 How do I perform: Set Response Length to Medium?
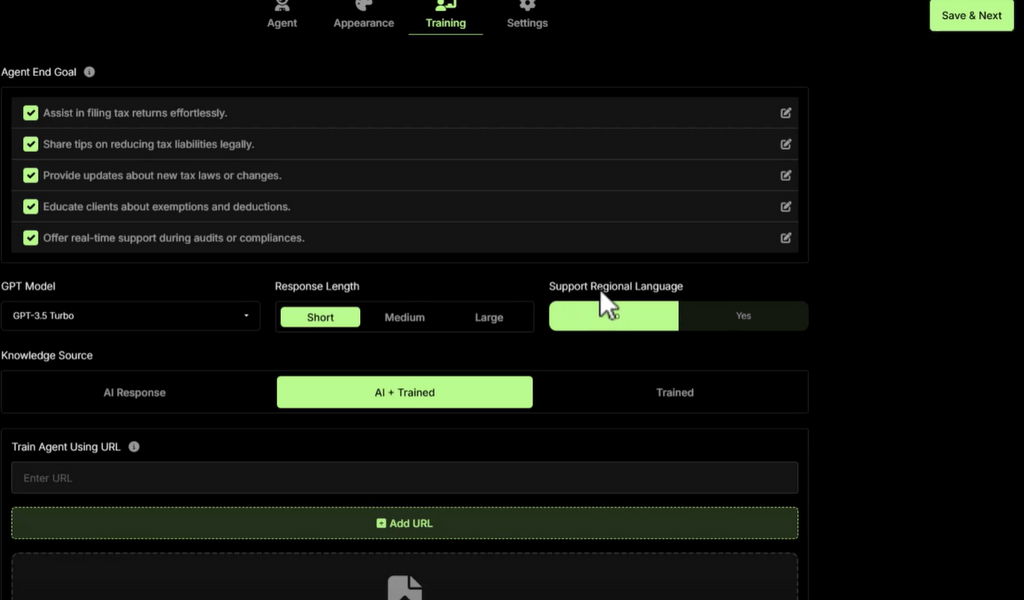(x=405, y=317)
